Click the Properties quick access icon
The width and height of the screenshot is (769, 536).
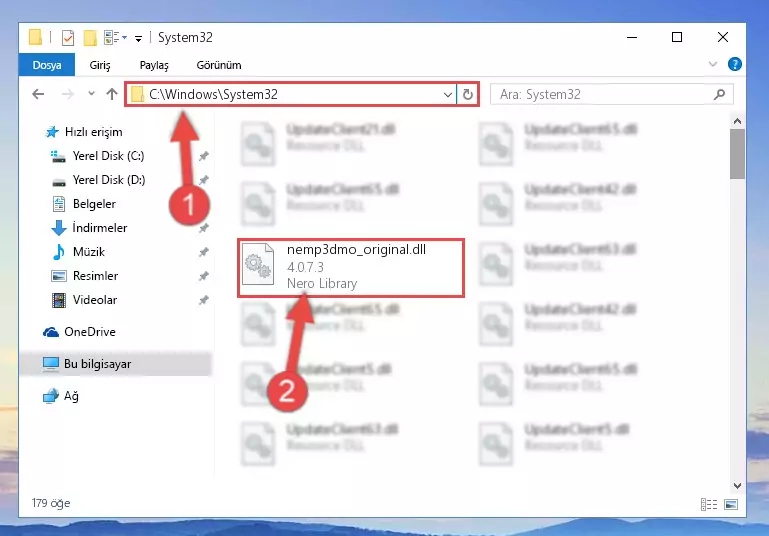tap(68, 38)
